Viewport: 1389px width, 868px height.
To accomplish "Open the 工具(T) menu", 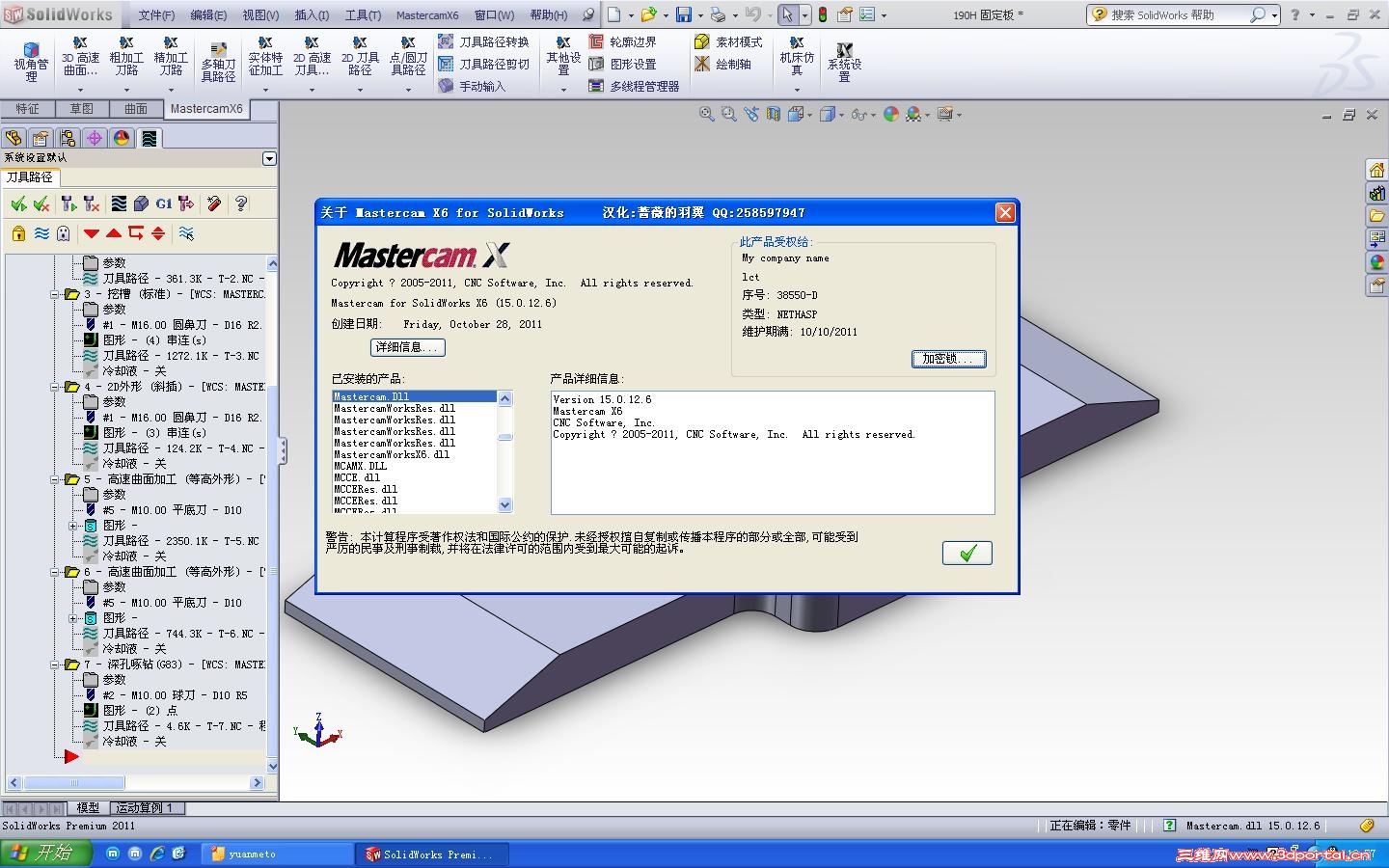I will tap(363, 15).
